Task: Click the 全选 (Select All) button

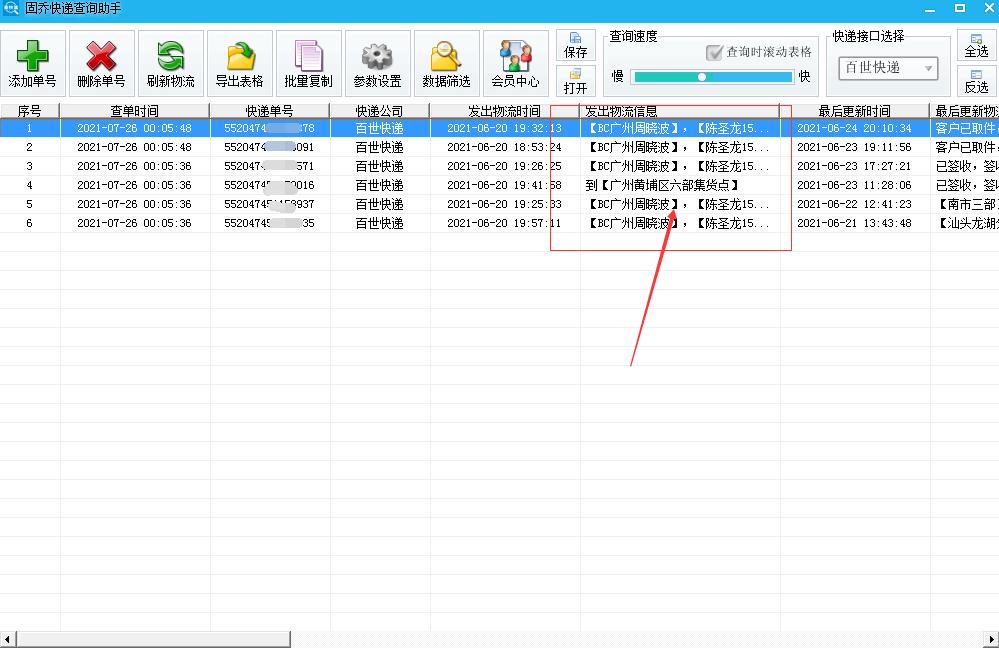Action: 975,47
